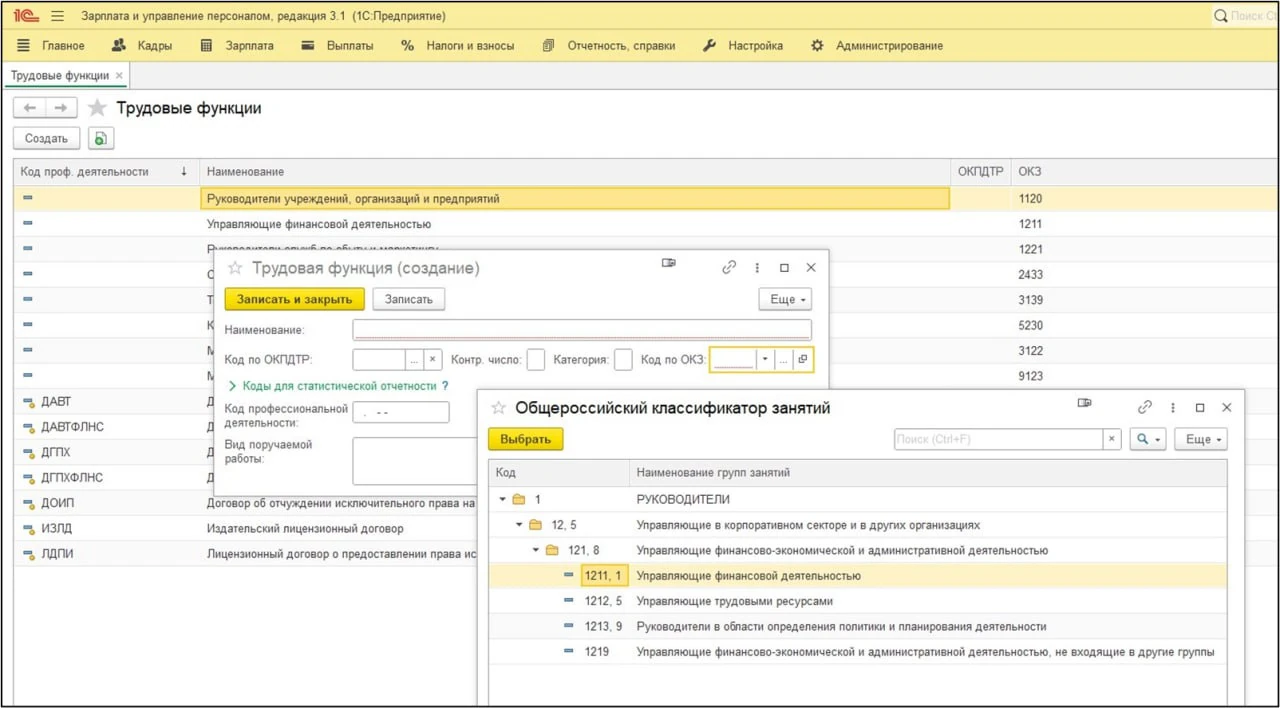Open Налоги и взносы menu
The height and width of the screenshot is (708, 1280).
point(457,46)
